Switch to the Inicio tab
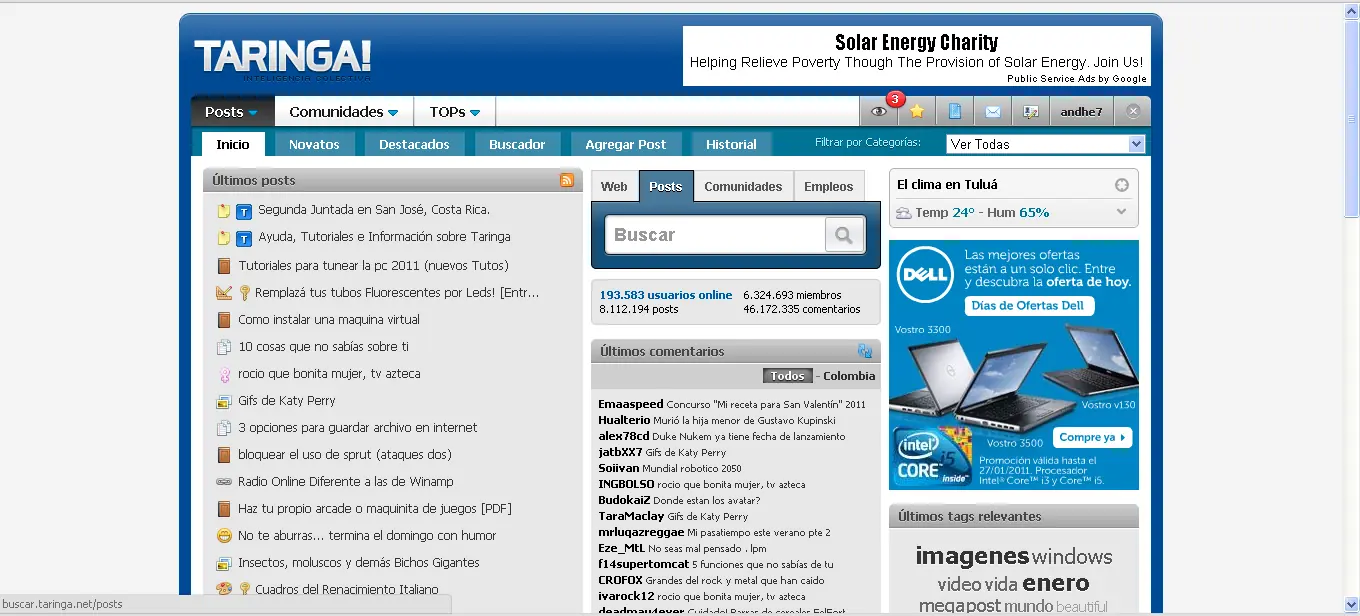 (x=233, y=144)
